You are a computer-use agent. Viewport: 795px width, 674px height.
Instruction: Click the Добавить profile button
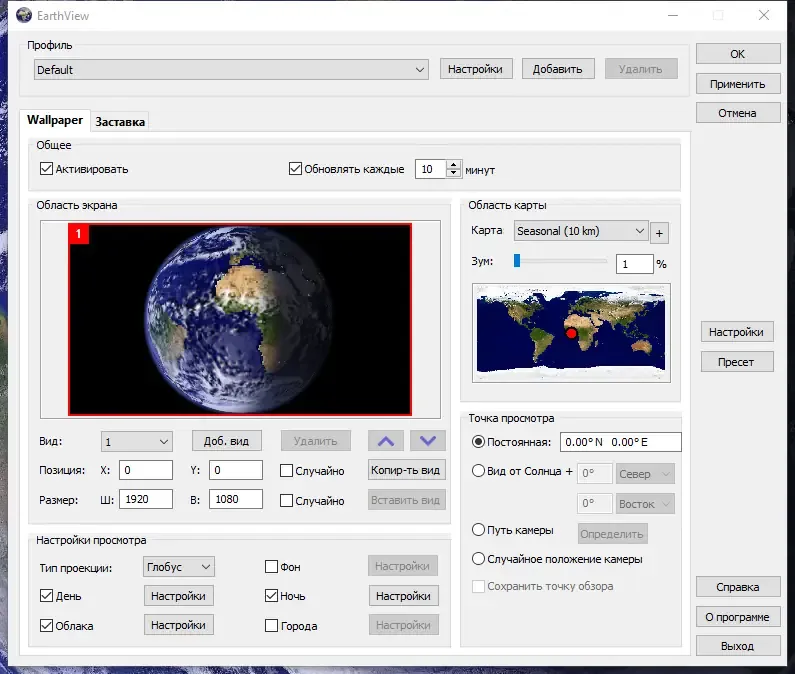pyautogui.click(x=558, y=69)
